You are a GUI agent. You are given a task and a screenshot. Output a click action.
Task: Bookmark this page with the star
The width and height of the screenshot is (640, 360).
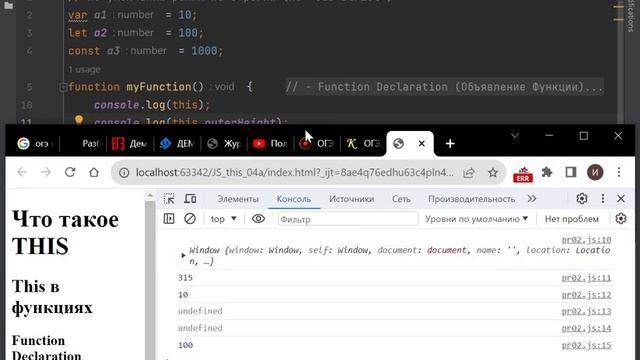(493, 173)
